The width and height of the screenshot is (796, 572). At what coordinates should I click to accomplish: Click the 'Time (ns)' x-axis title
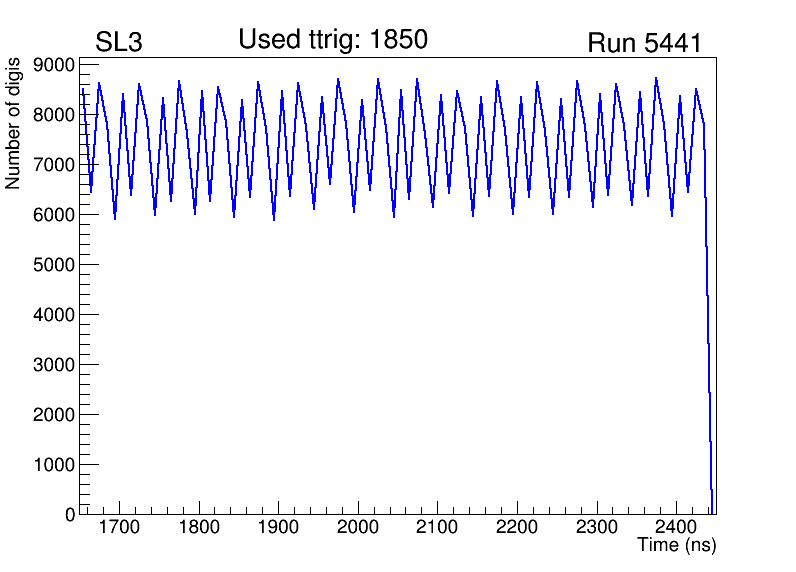pyautogui.click(x=677, y=546)
